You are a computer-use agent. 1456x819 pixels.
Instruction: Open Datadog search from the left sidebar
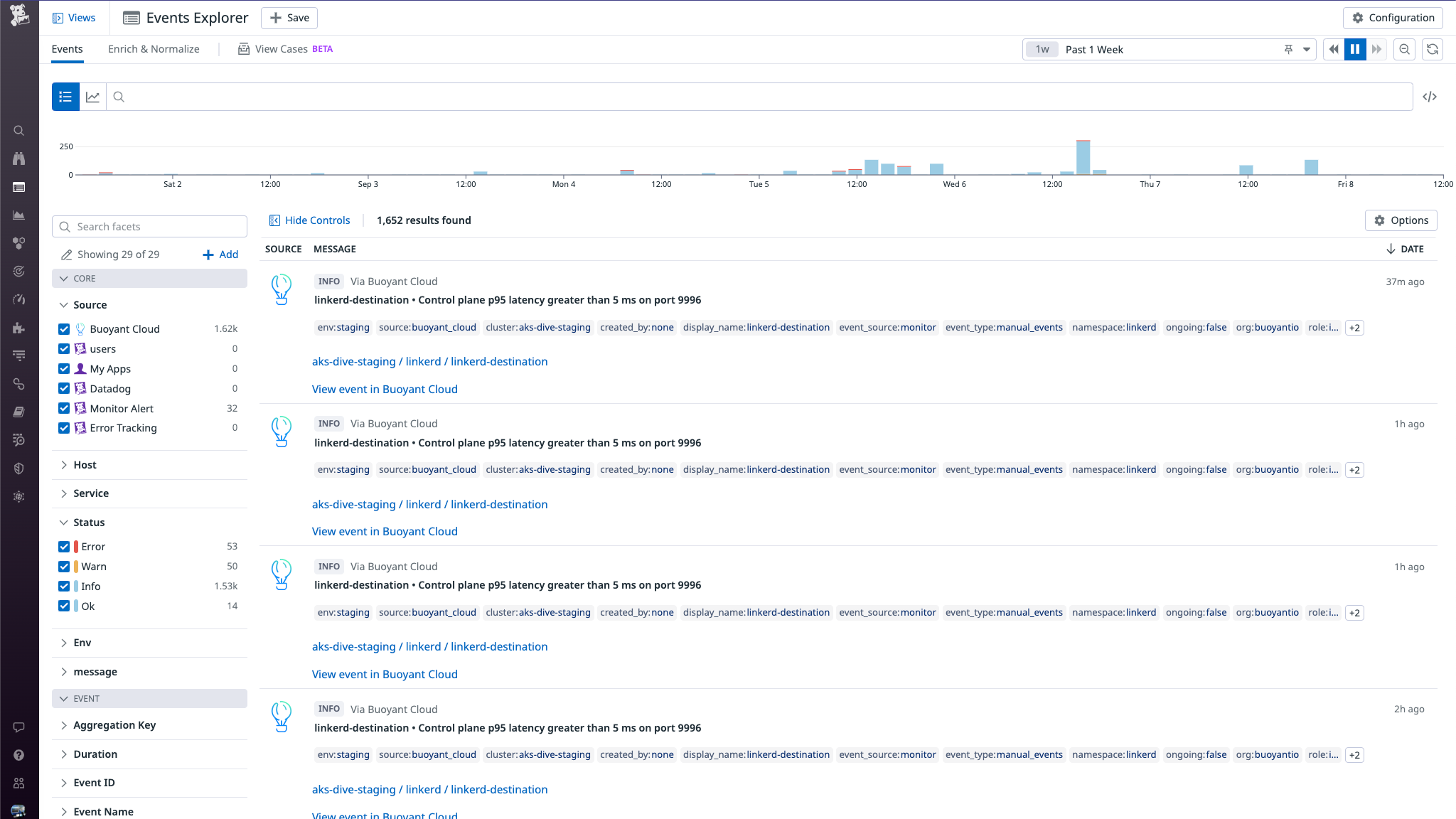18,130
